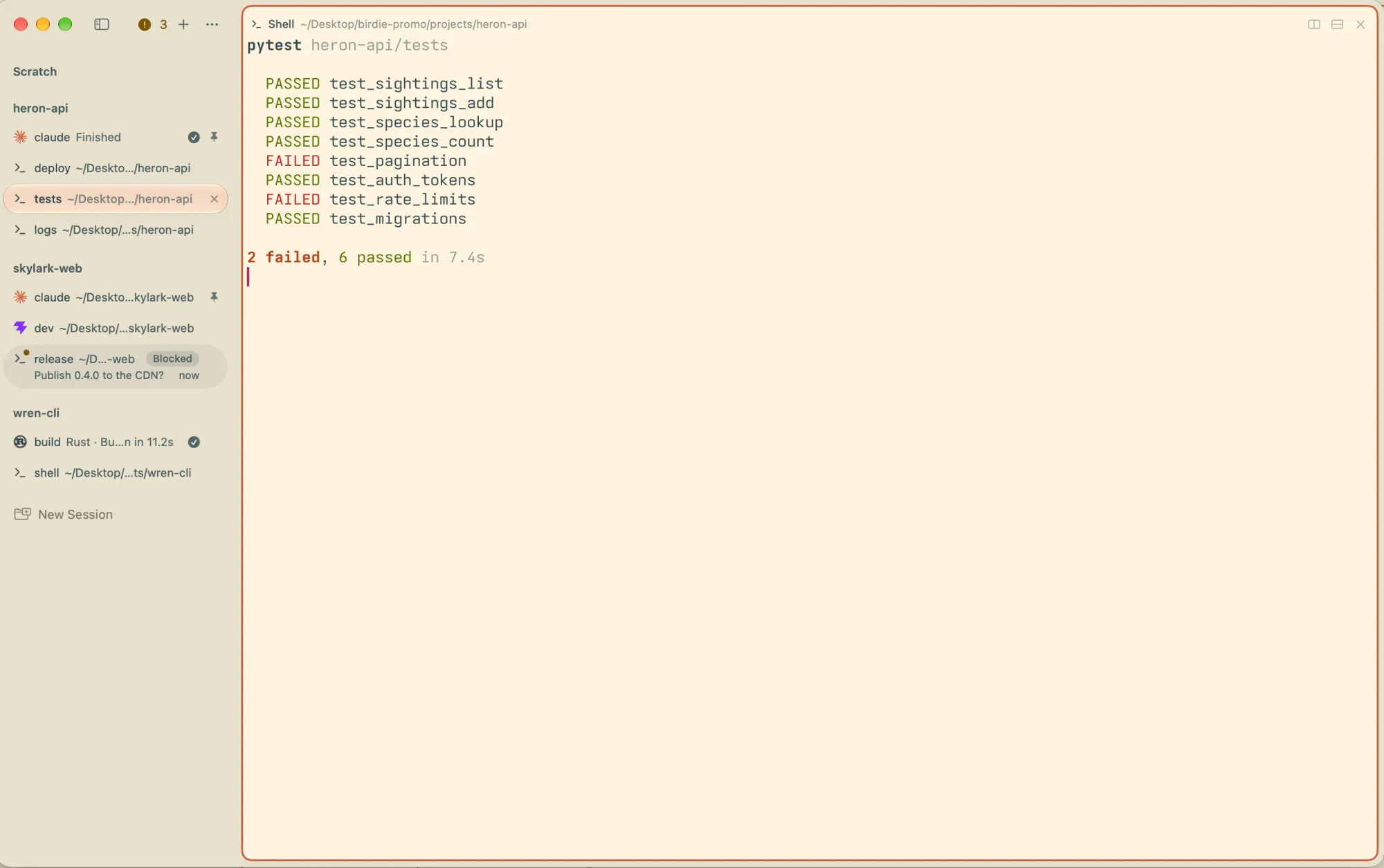Click the PASSED test_migrations line
This screenshot has height=868, width=1384.
pos(365,219)
